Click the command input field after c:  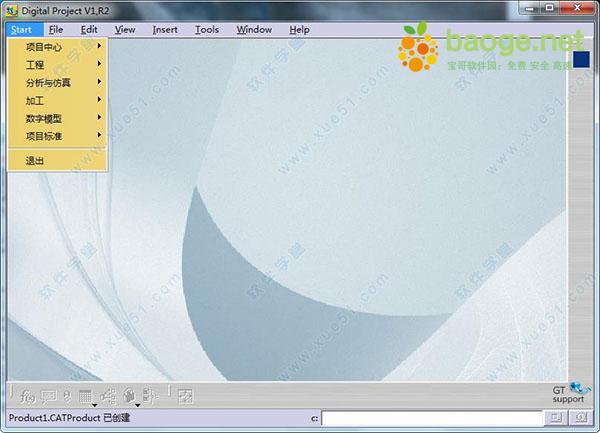pos(432,418)
